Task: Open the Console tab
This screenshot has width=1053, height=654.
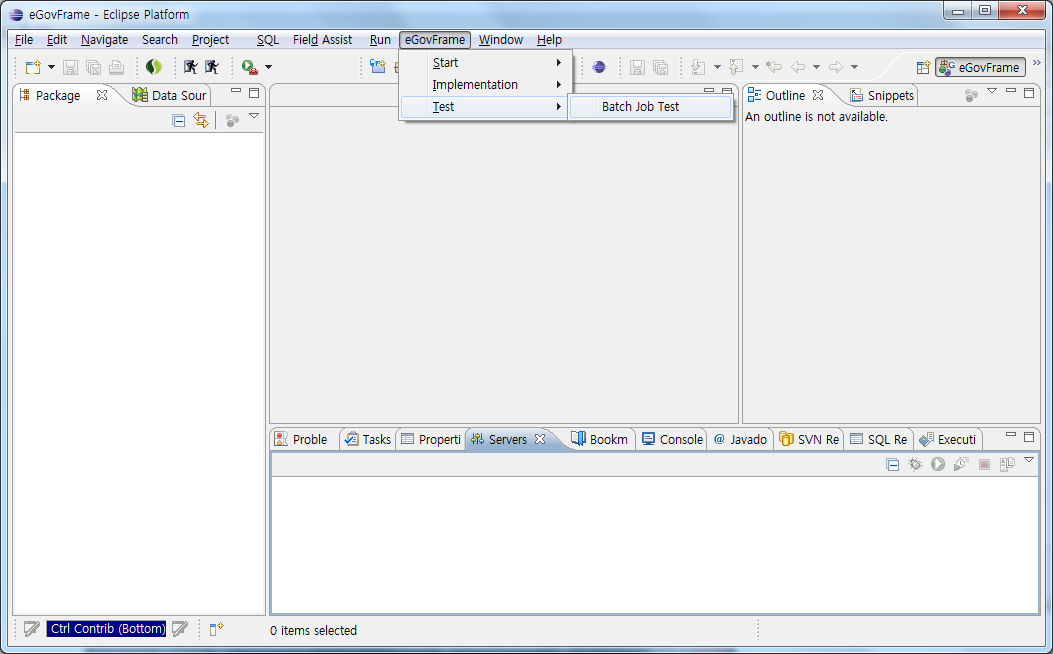Action: click(x=672, y=439)
